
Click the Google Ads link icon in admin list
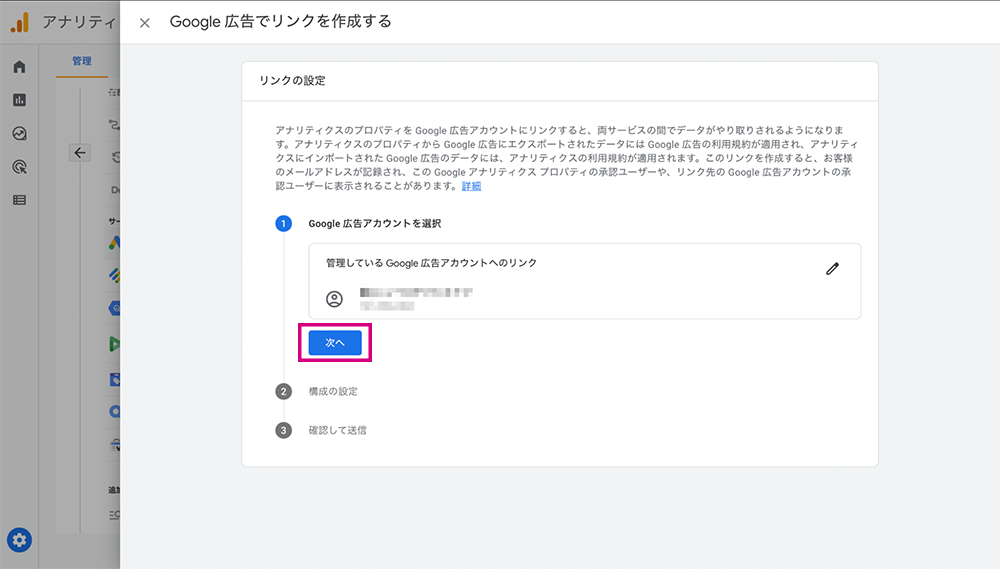pos(114,243)
